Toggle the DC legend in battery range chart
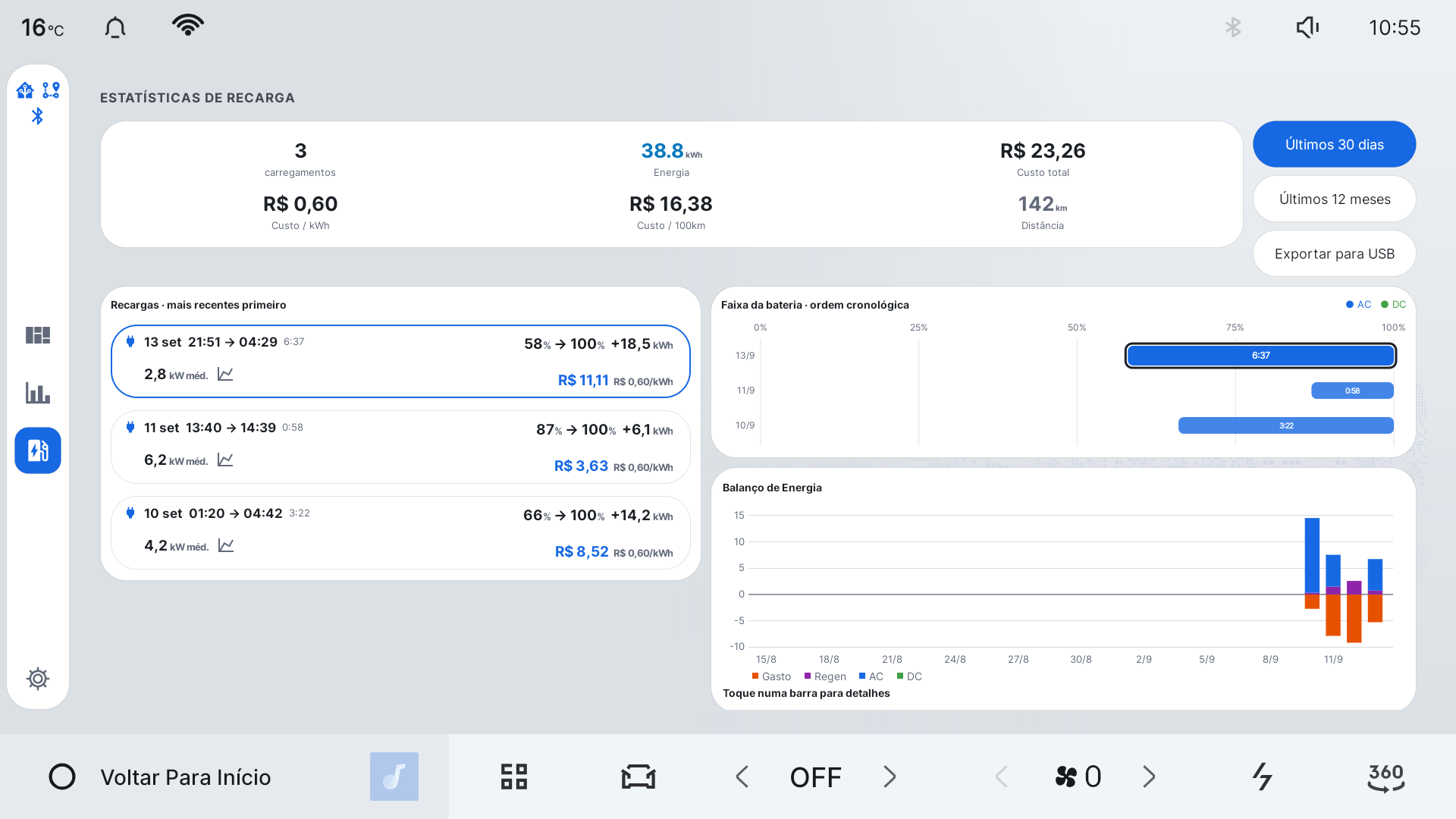Image resolution: width=1456 pixels, height=819 pixels. click(x=1394, y=304)
